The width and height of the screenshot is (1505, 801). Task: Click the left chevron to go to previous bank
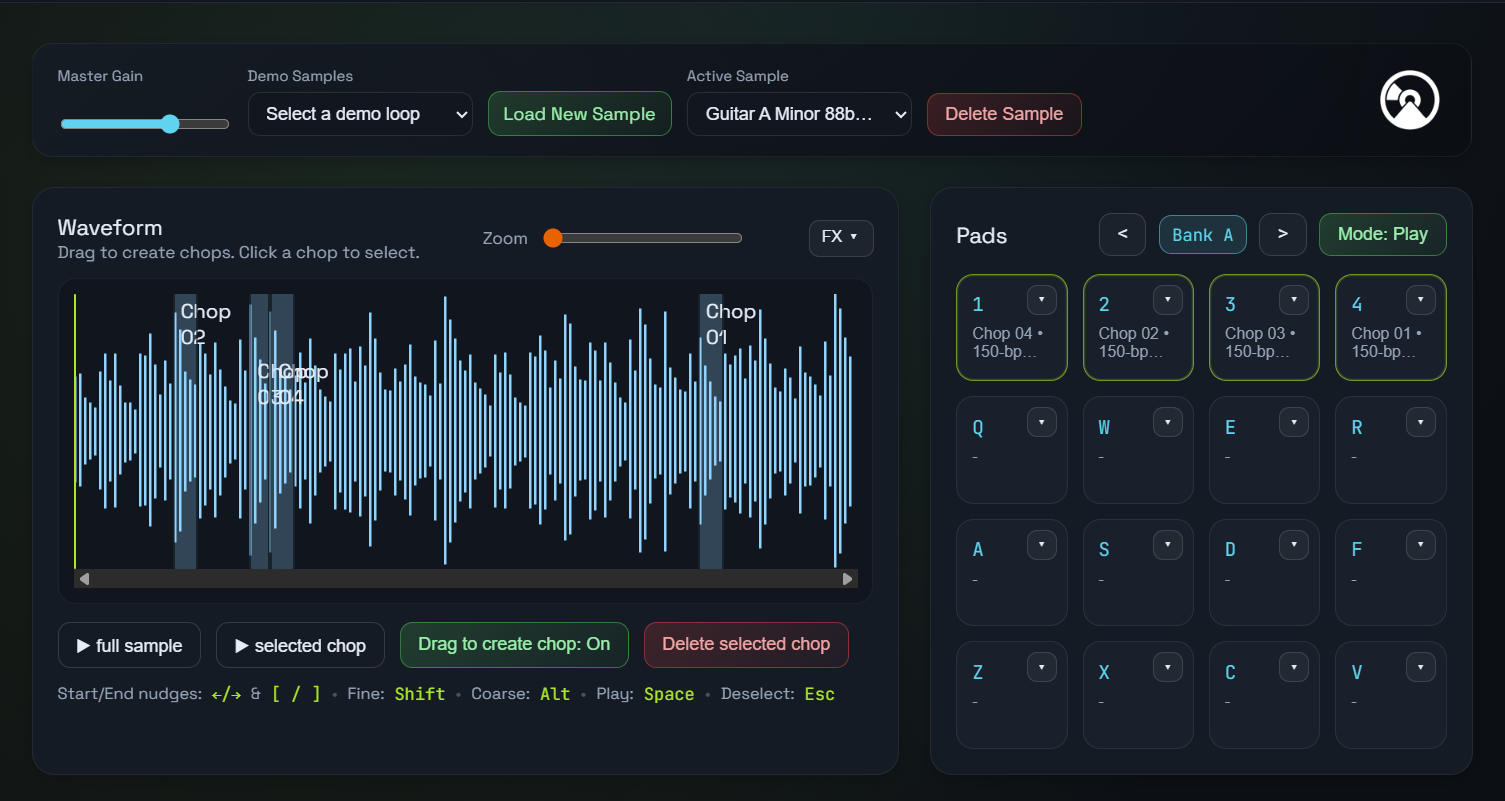pyautogui.click(x=1122, y=234)
